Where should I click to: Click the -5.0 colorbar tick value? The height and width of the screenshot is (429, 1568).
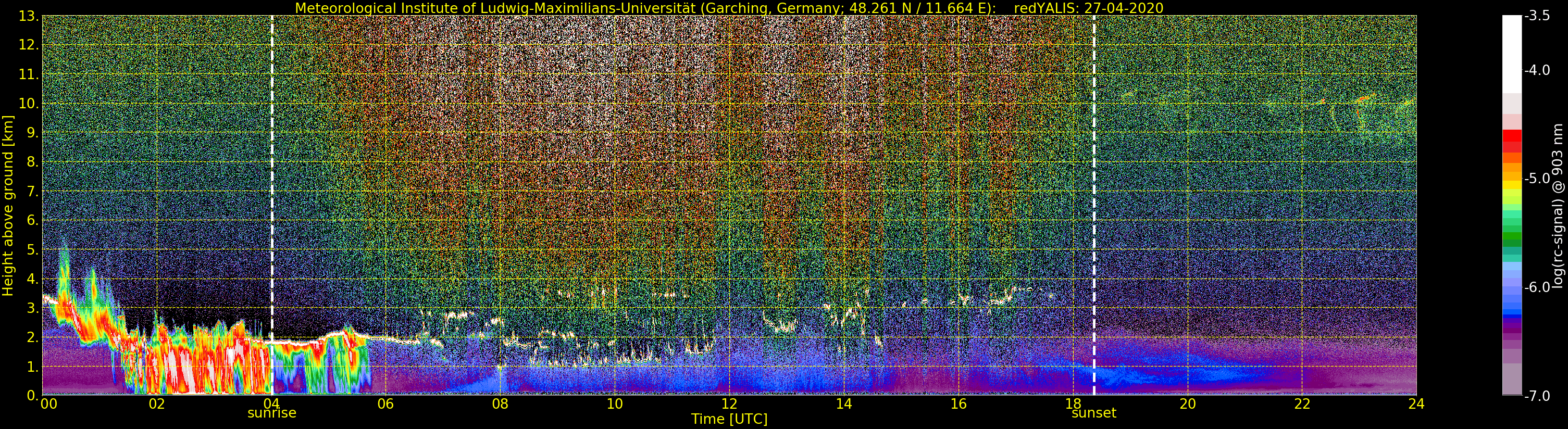1537,179
